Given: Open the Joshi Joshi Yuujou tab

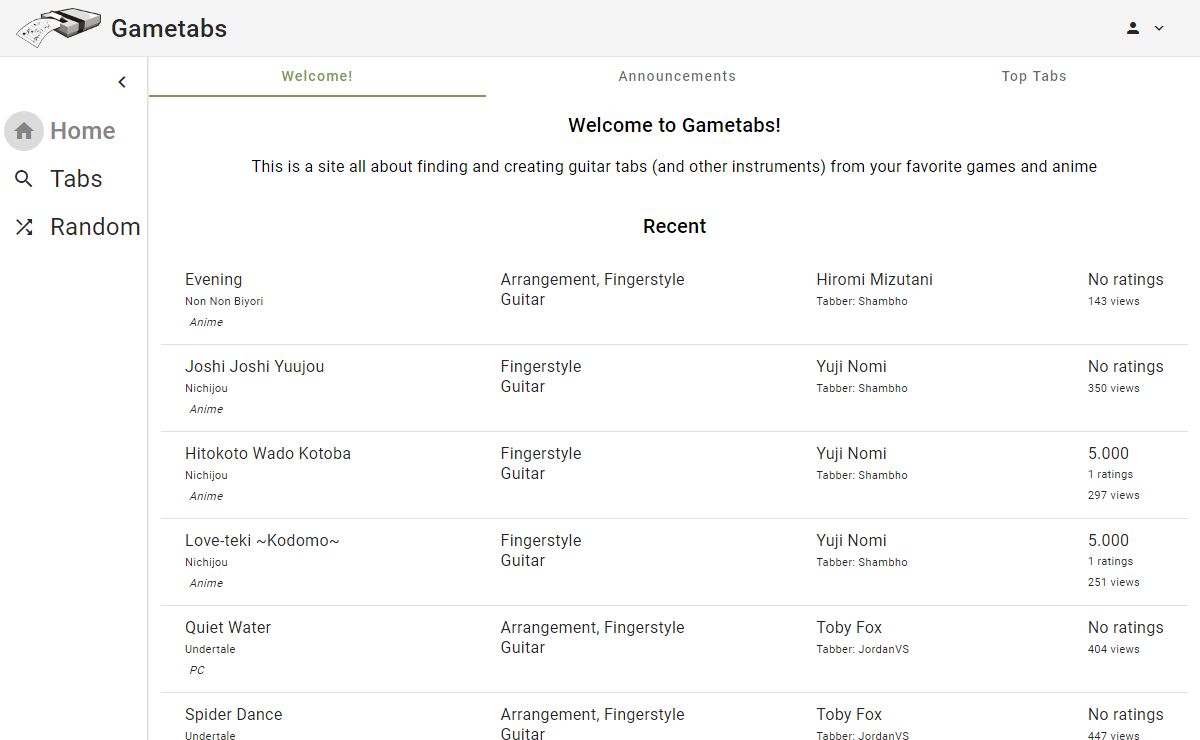Looking at the screenshot, I should click(x=254, y=366).
